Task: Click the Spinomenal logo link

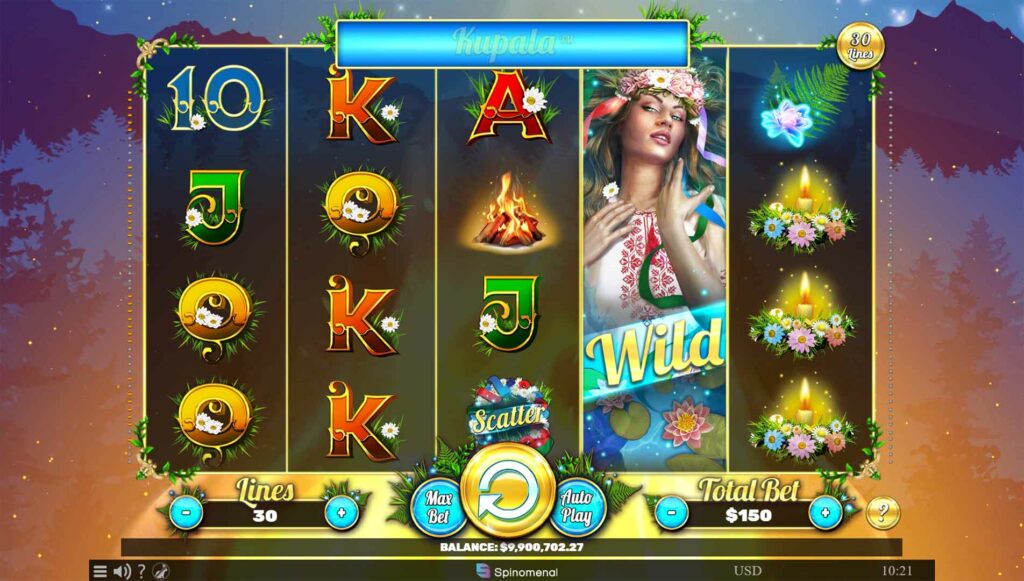Action: (x=517, y=571)
